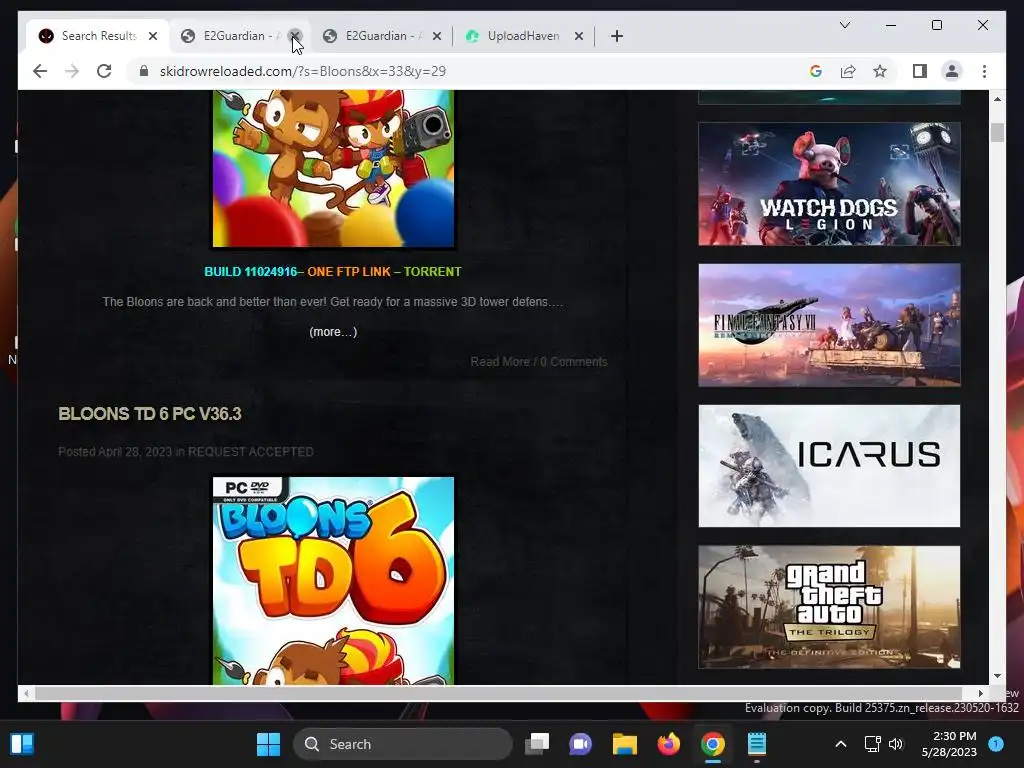
Task: Close the second E2Guardian tab
Action: tap(437, 36)
